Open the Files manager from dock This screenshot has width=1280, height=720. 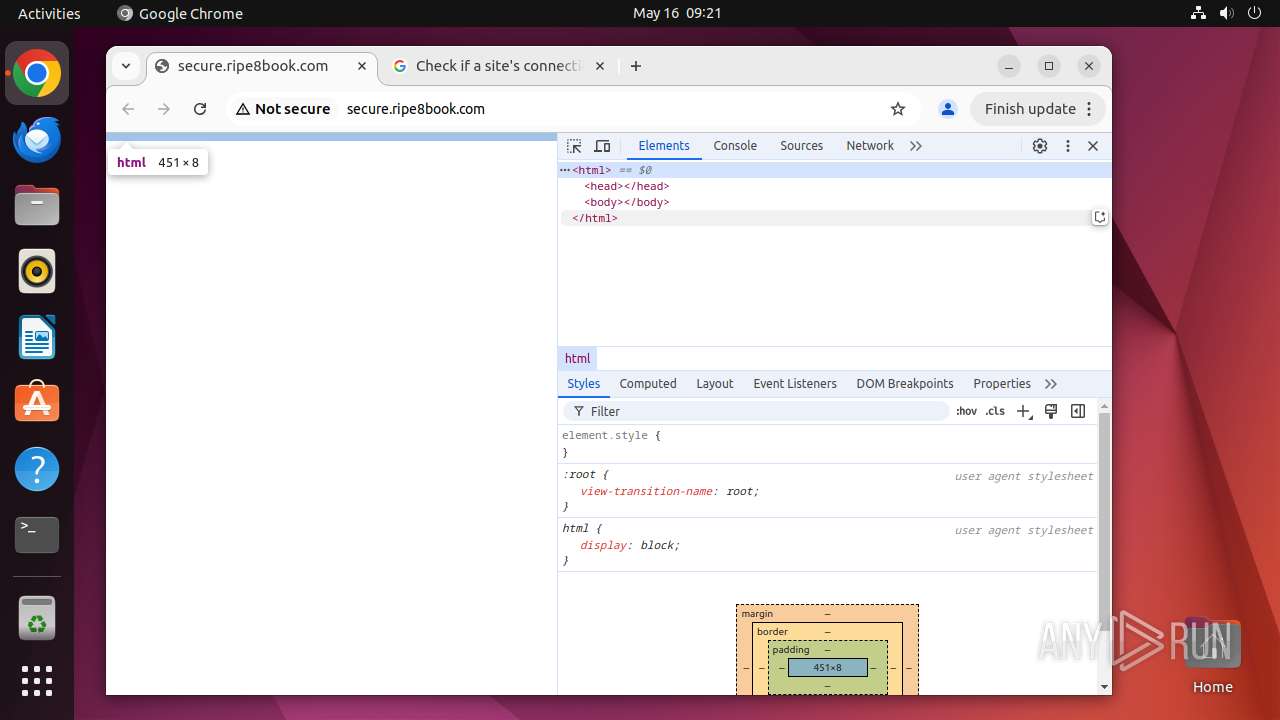pos(37,206)
